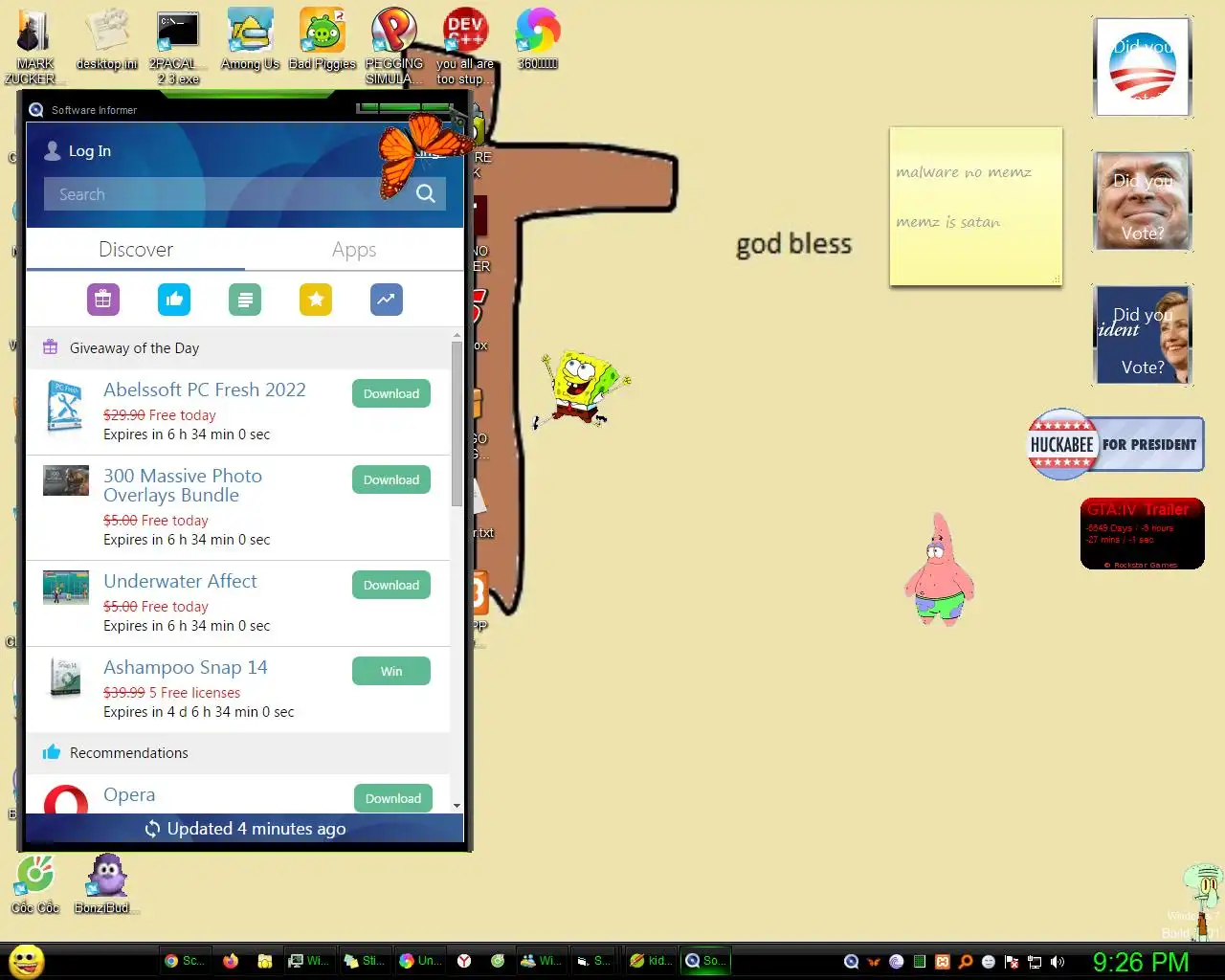Click the Hillary 'Did you Vote?' gadget
Screen dimensions: 1225x980
click(1143, 335)
